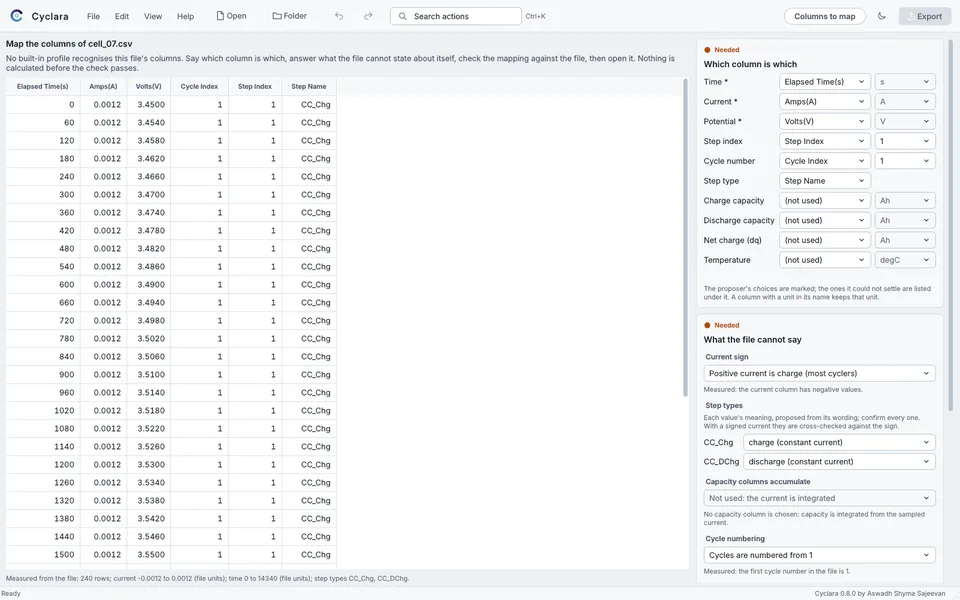Open Capacity columns accumulate dropdown
960x600 pixels.
[x=819, y=498]
